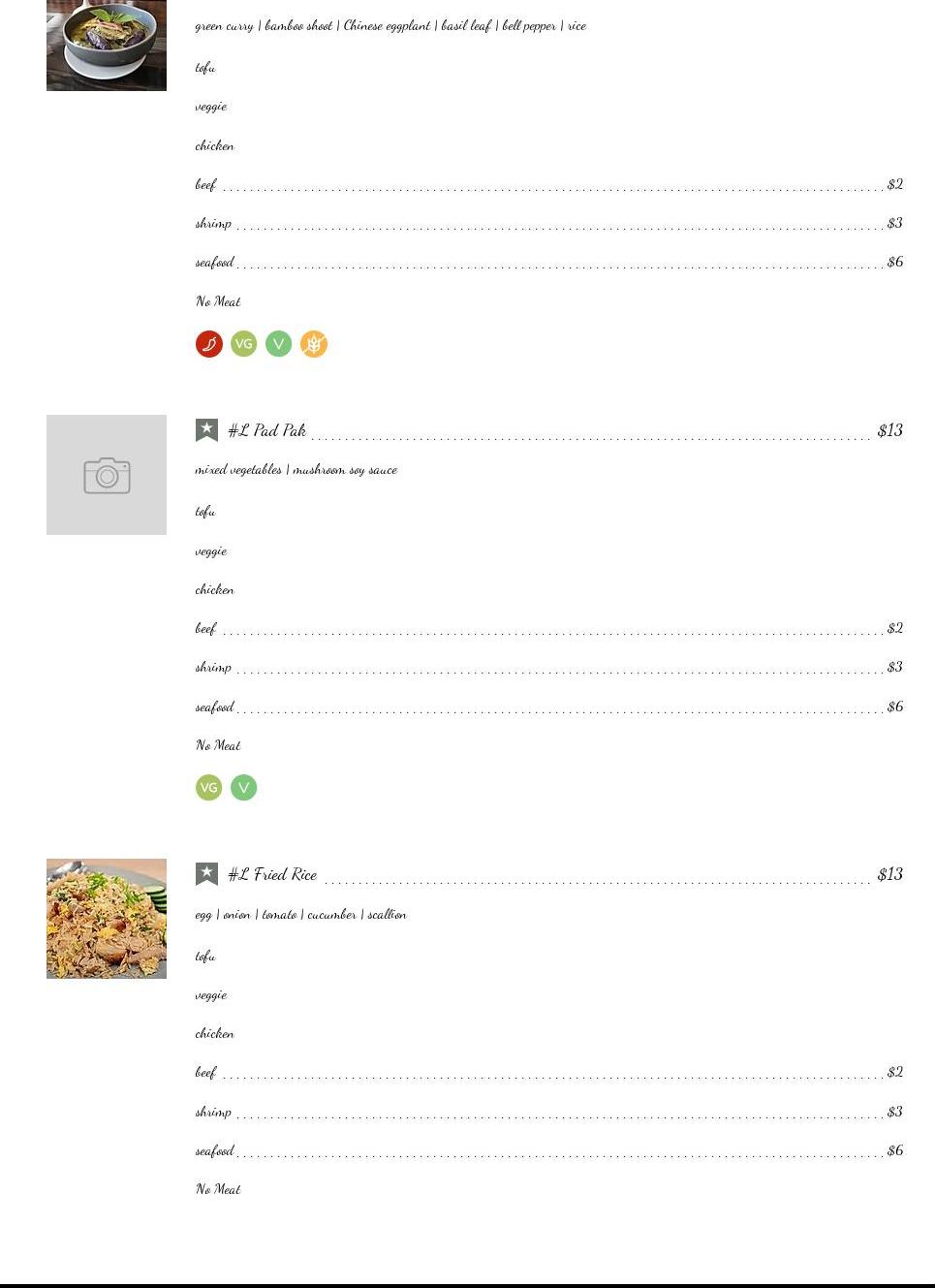Open the Fried Rice dish photo

[107, 919]
